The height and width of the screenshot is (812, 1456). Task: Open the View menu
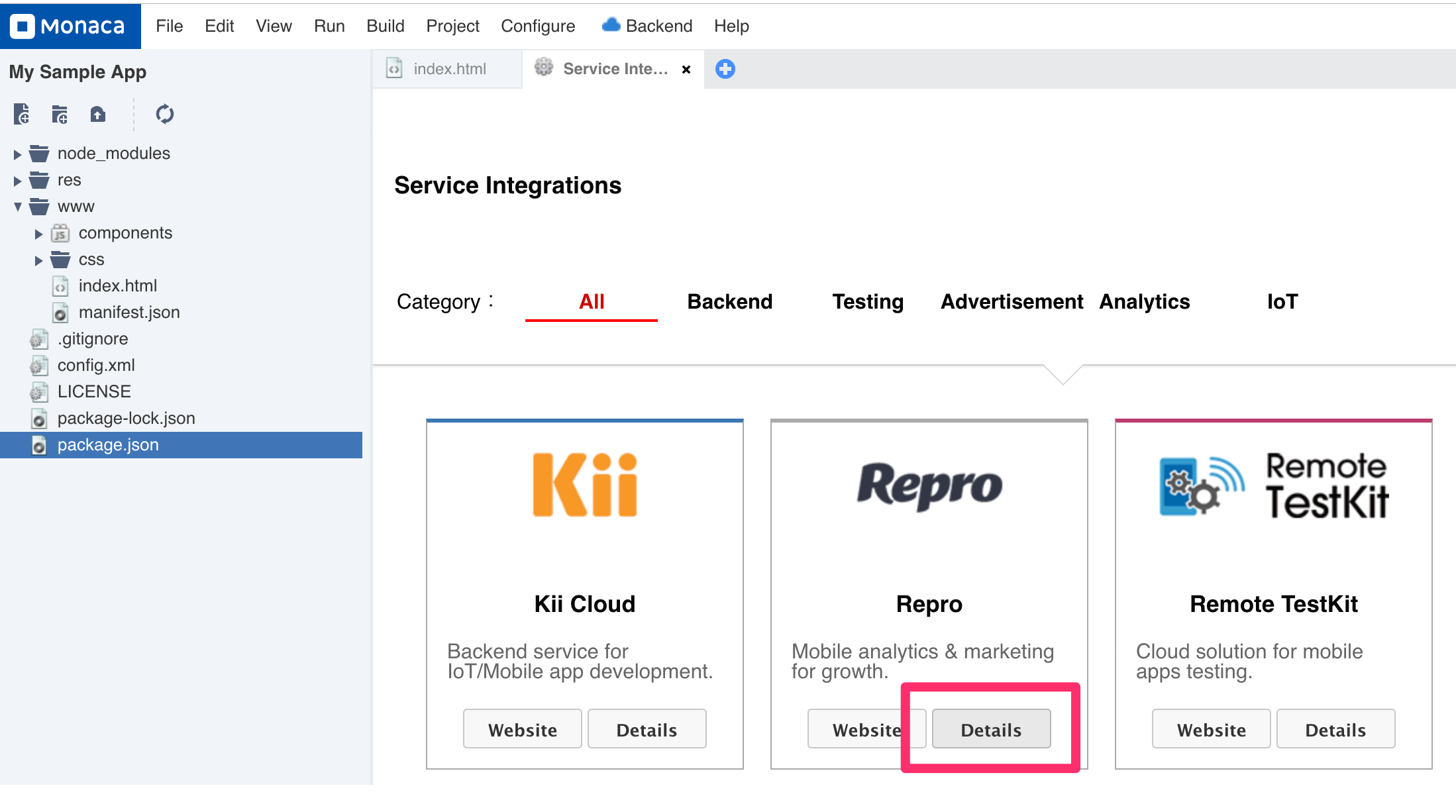(274, 26)
